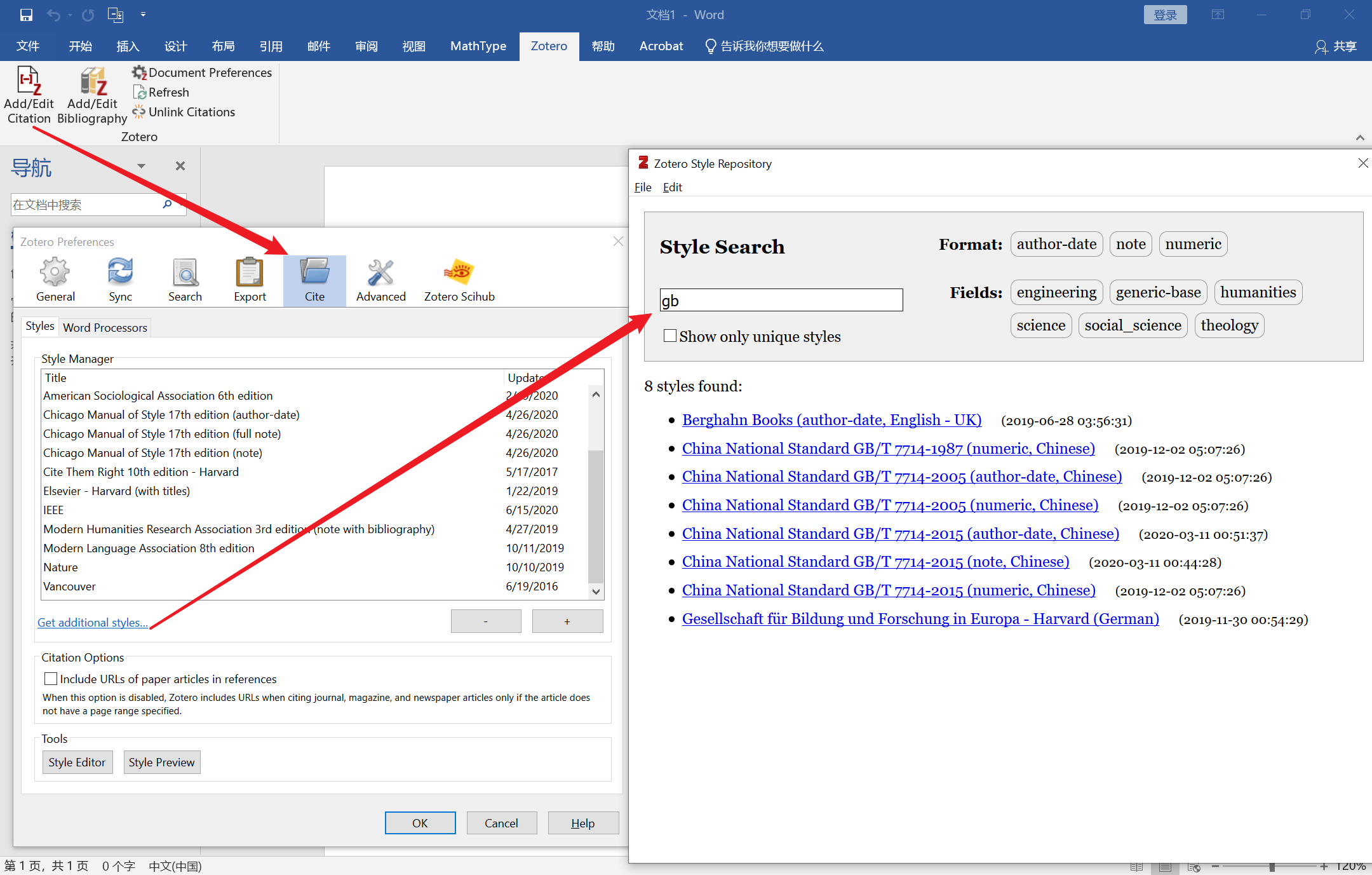Check Show only unique styles
The width and height of the screenshot is (1372, 875).
click(x=669, y=336)
